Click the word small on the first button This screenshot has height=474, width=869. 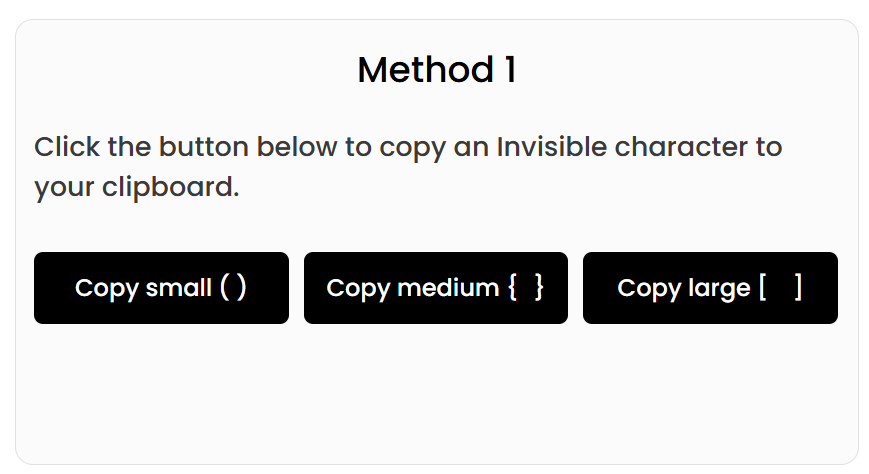pyautogui.click(x=179, y=288)
